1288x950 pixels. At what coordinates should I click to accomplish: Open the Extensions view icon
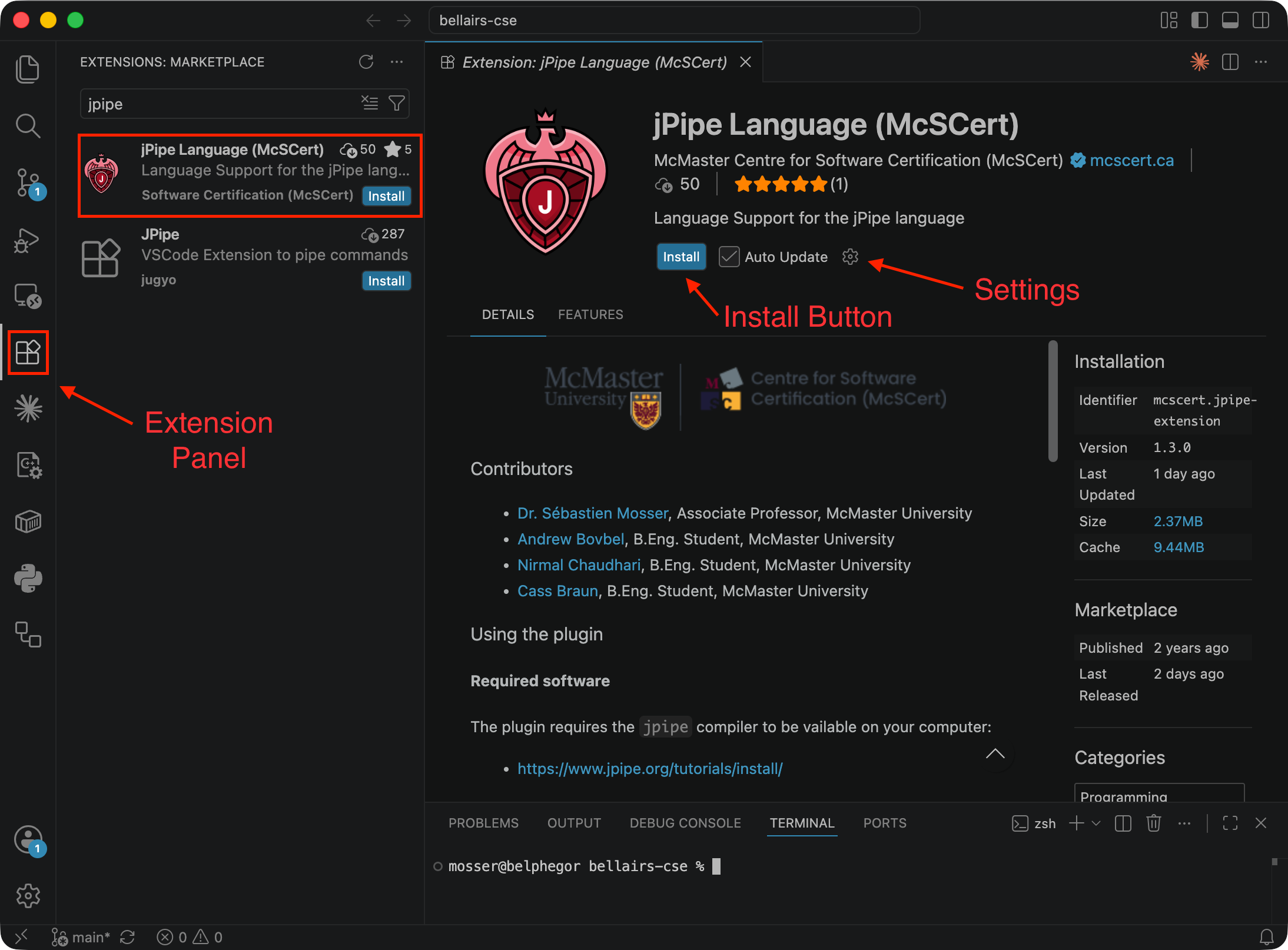click(x=28, y=353)
